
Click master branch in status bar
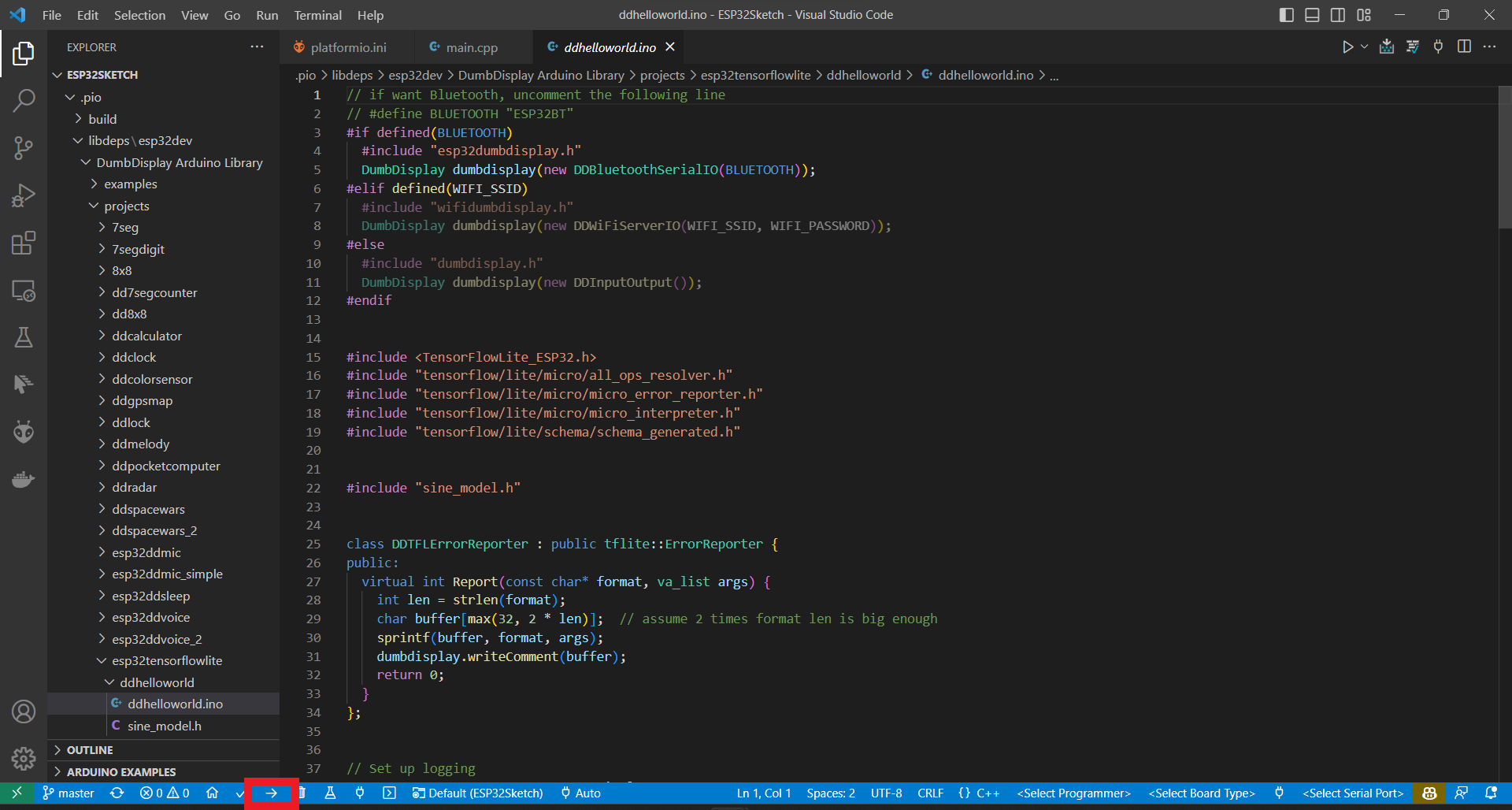point(69,793)
